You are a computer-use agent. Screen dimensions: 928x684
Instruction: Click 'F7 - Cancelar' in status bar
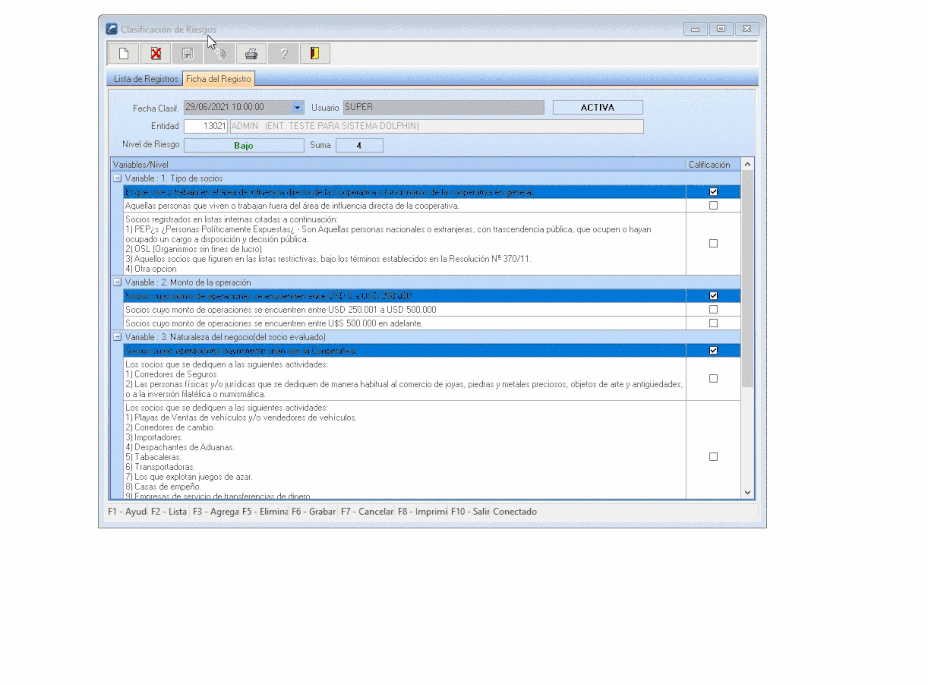coord(367,512)
